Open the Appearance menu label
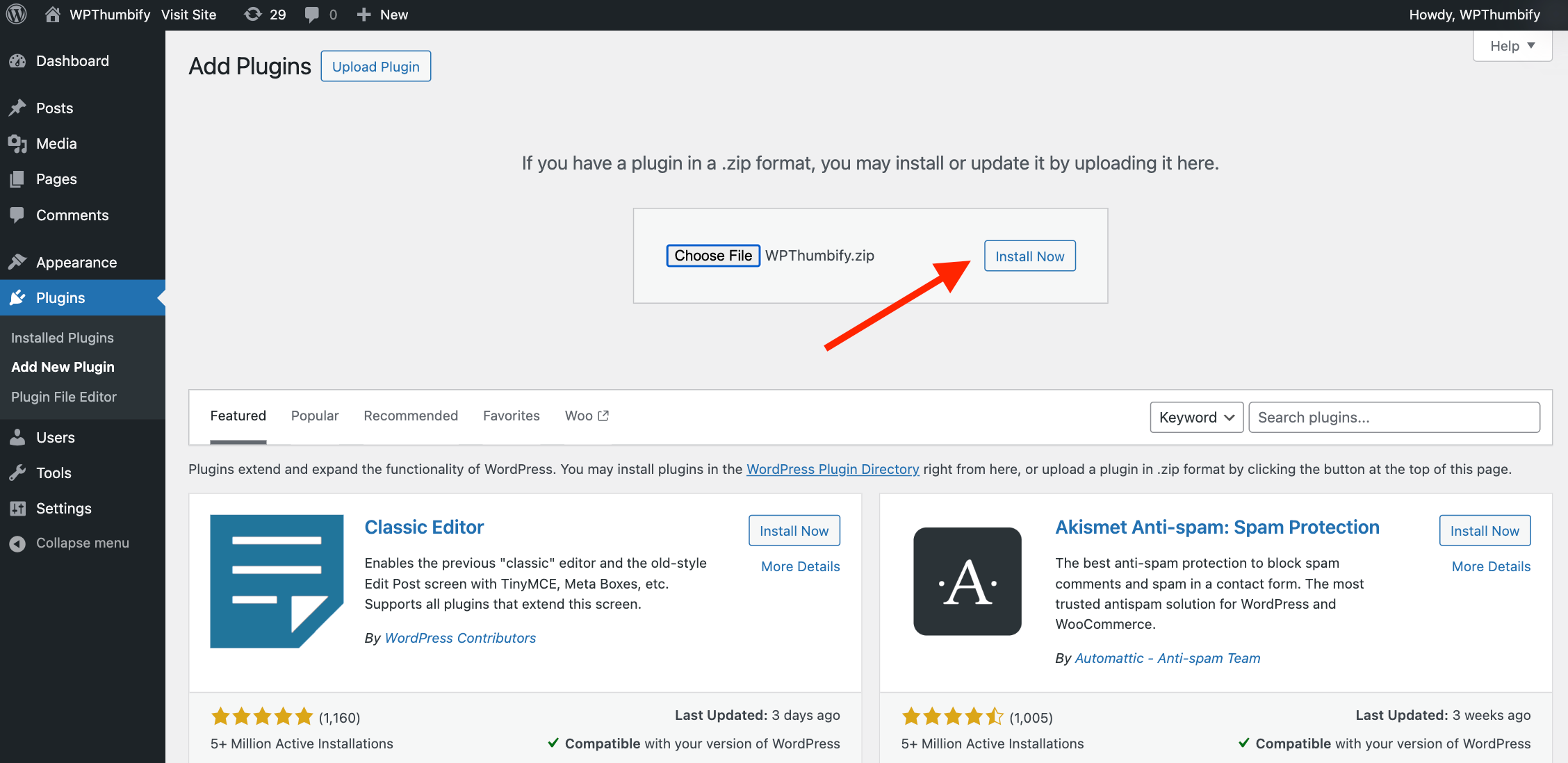This screenshot has height=763, width=1568. pyautogui.click(x=76, y=263)
